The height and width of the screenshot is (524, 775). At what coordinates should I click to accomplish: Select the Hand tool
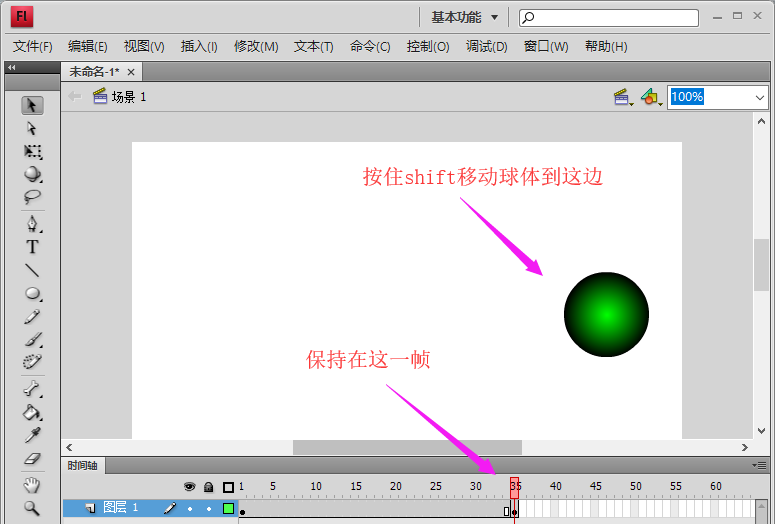pyautogui.click(x=32, y=485)
